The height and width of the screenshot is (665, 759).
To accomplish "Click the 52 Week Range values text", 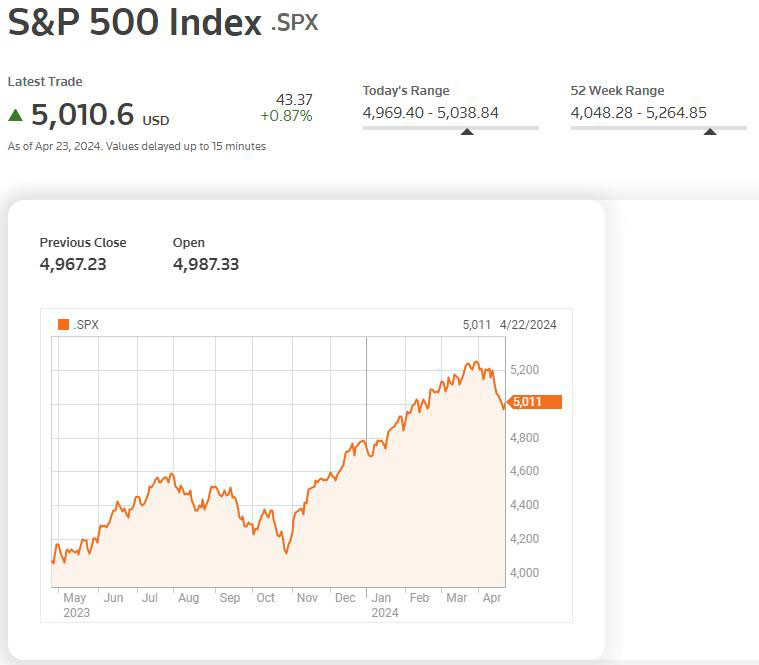I will (638, 112).
